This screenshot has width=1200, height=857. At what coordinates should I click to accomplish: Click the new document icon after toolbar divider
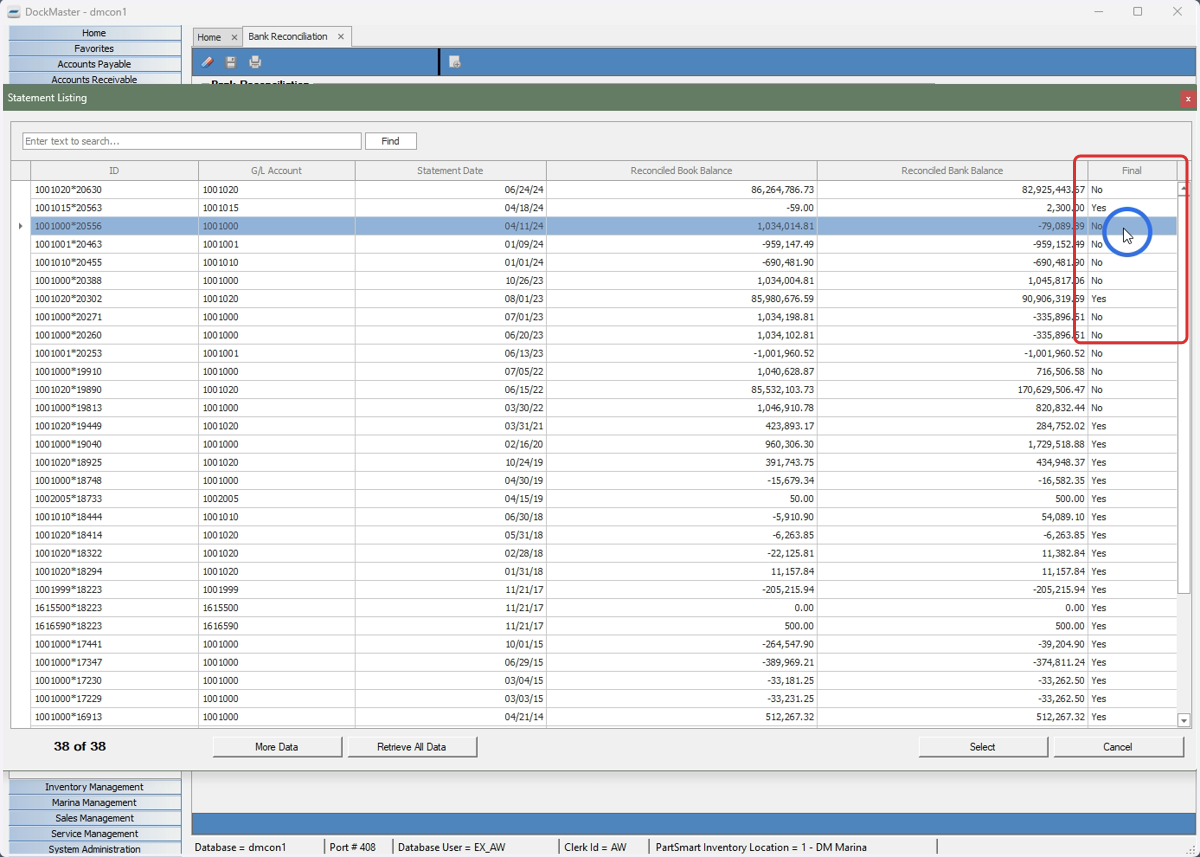tap(455, 62)
